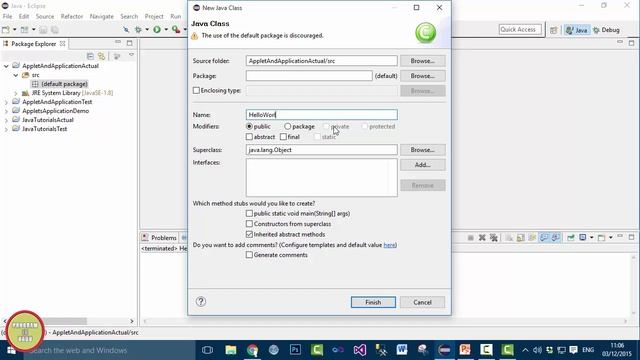Click the Superclass field java.lang.Object
The image size is (640, 360).
321,150
